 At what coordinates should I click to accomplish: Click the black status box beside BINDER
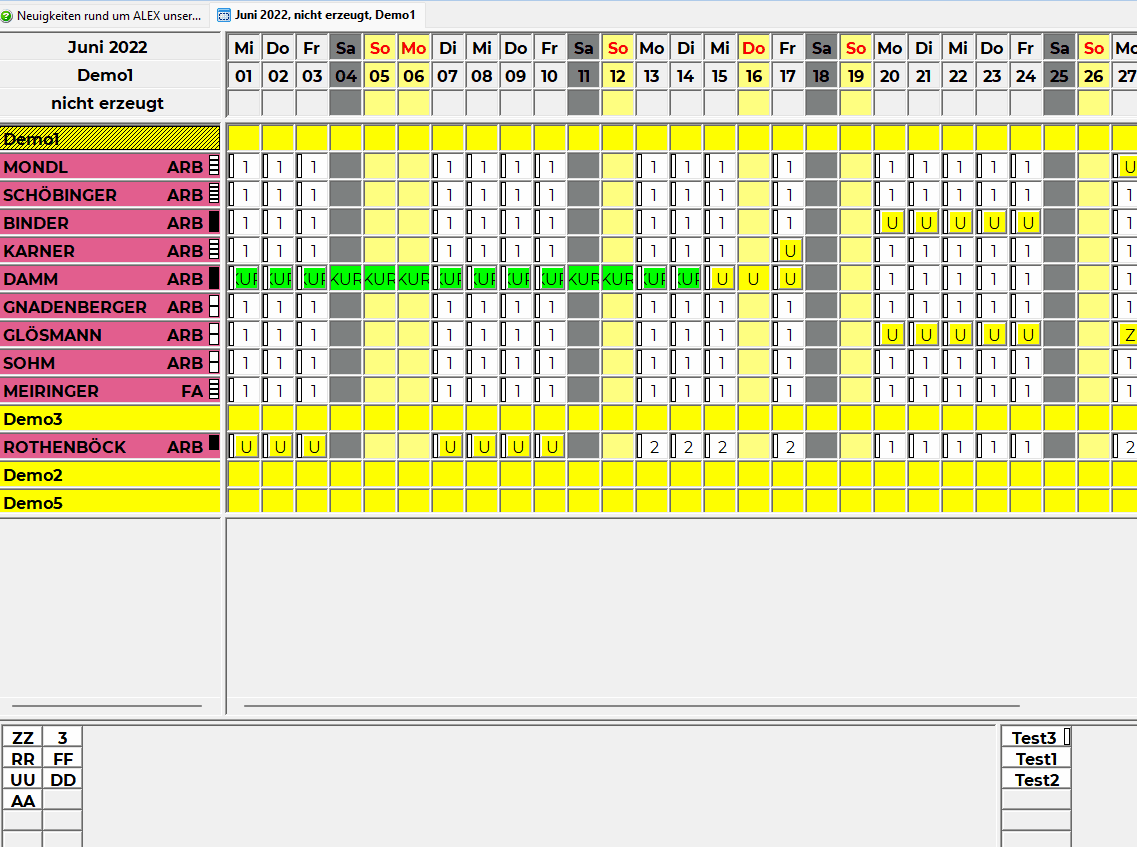[x=213, y=223]
